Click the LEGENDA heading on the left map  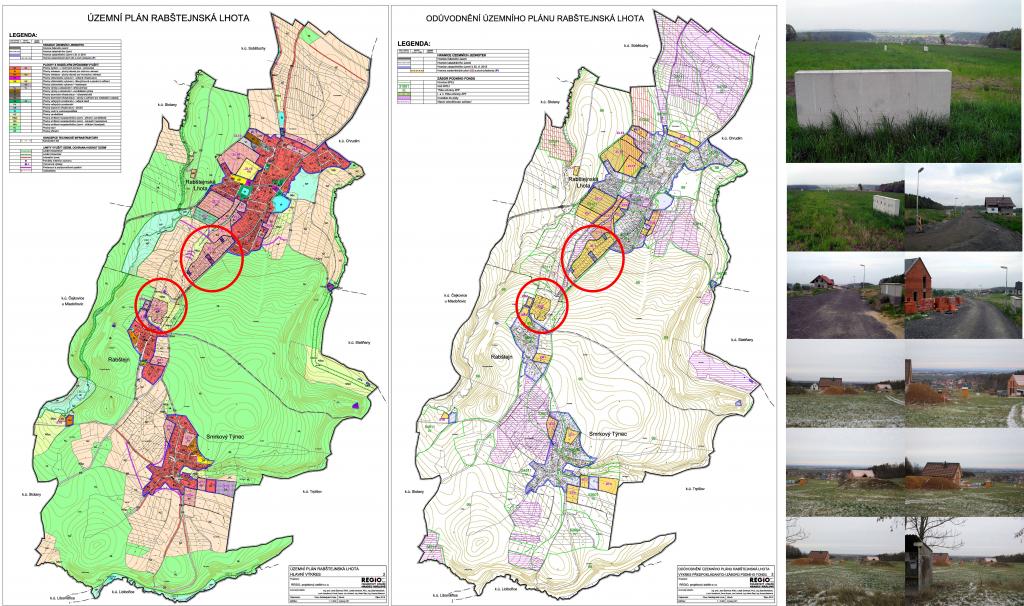click(x=30, y=34)
